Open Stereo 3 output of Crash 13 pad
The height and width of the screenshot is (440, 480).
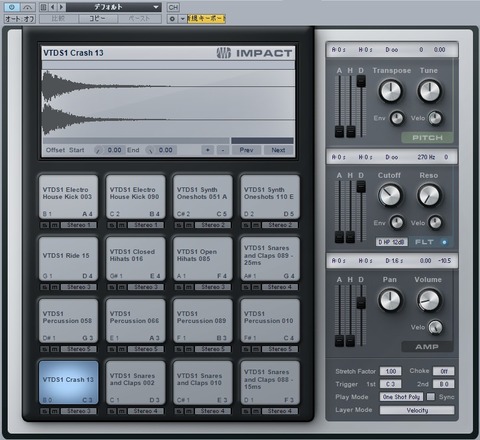pos(79,411)
